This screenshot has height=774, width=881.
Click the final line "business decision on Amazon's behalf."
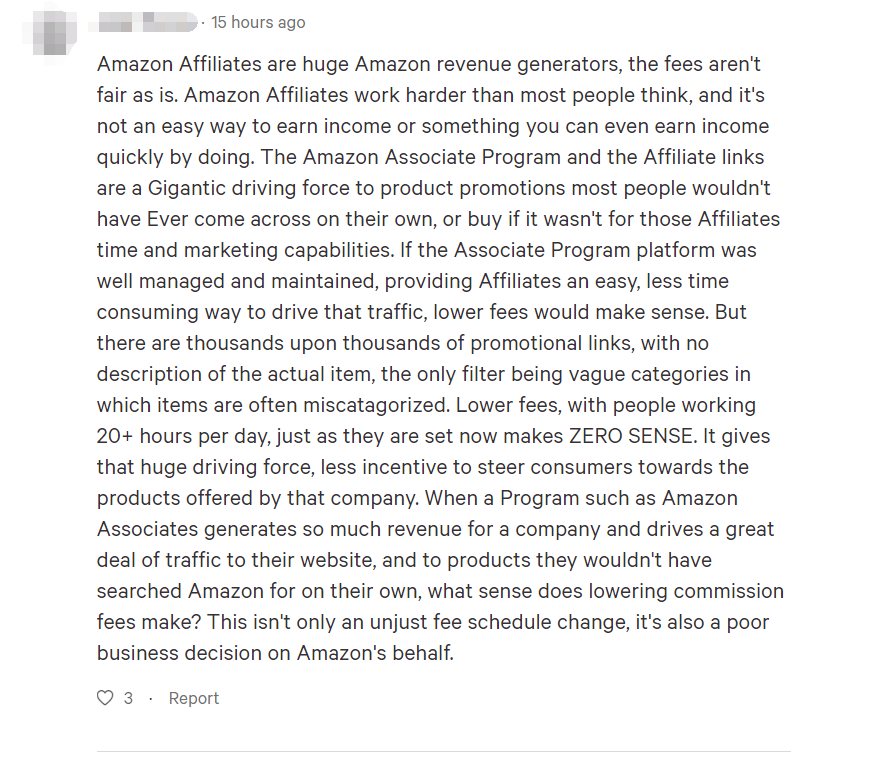point(275,653)
